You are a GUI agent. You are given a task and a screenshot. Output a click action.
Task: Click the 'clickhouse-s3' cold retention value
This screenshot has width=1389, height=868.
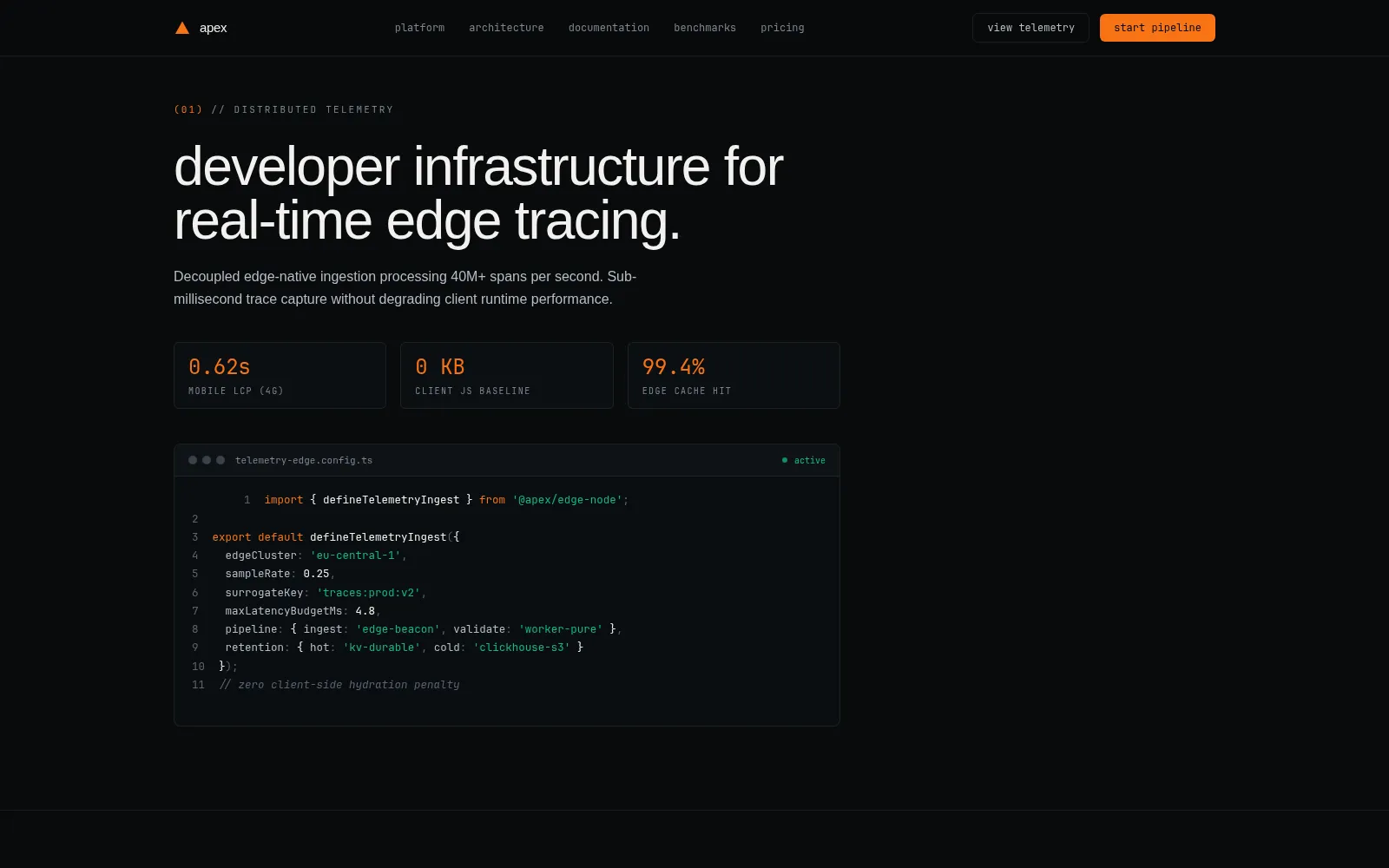coord(522,648)
